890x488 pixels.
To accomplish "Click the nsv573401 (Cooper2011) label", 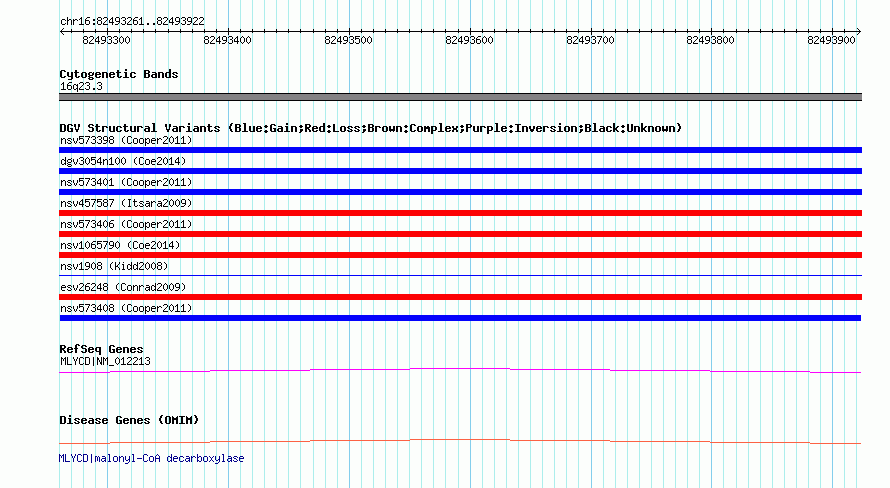I will 126,182.
